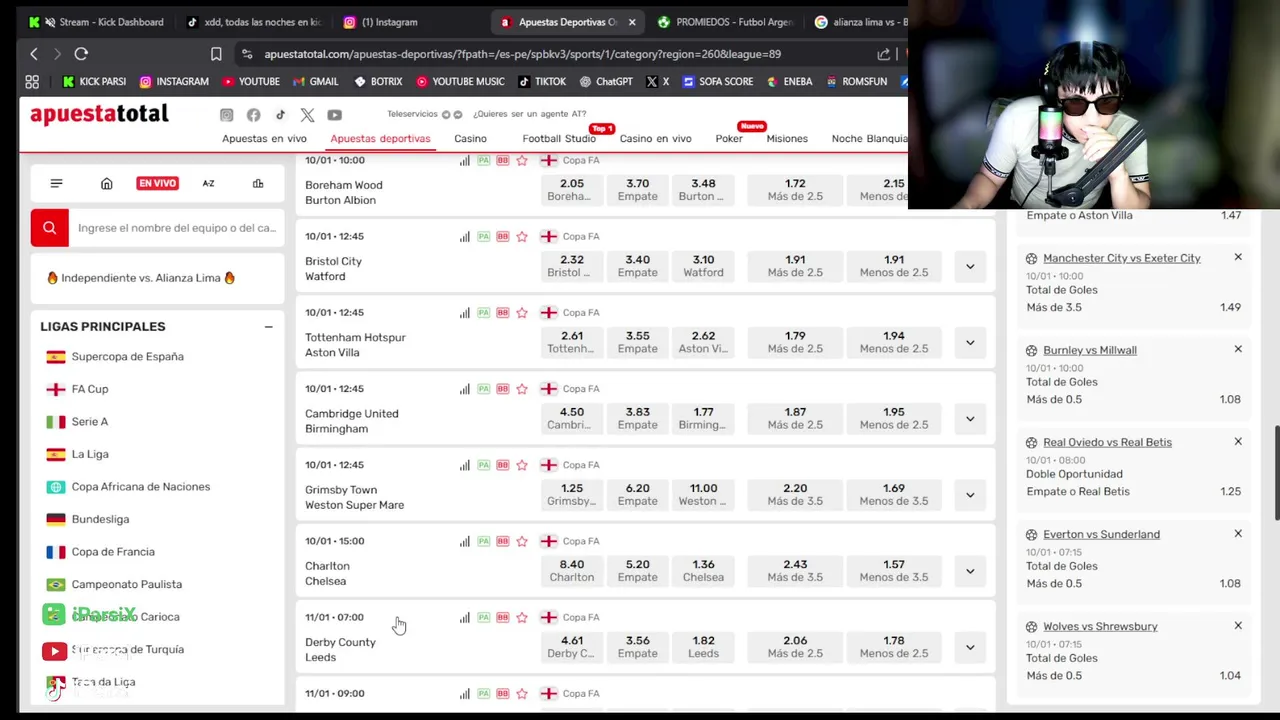Remove Real Oviedo vs Real Betis from betslip
This screenshot has height=720, width=1280.
[1238, 441]
